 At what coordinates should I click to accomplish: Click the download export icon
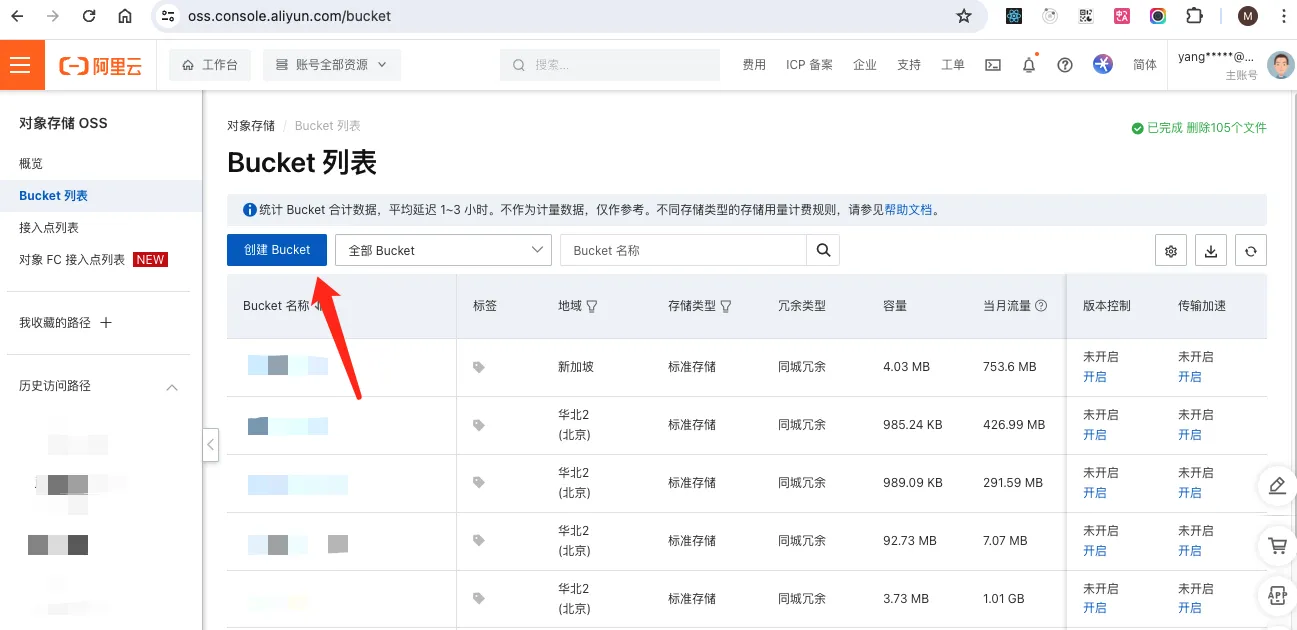[1210, 251]
